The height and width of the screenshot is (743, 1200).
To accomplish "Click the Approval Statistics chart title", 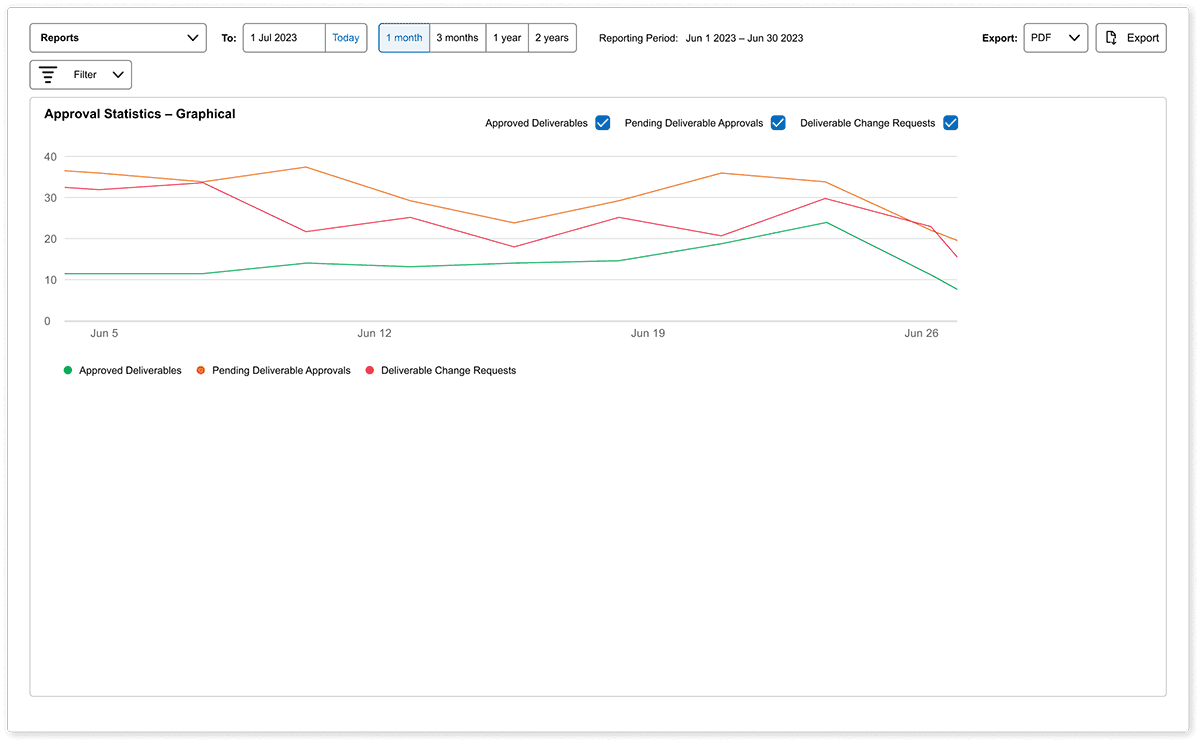I will pos(139,114).
